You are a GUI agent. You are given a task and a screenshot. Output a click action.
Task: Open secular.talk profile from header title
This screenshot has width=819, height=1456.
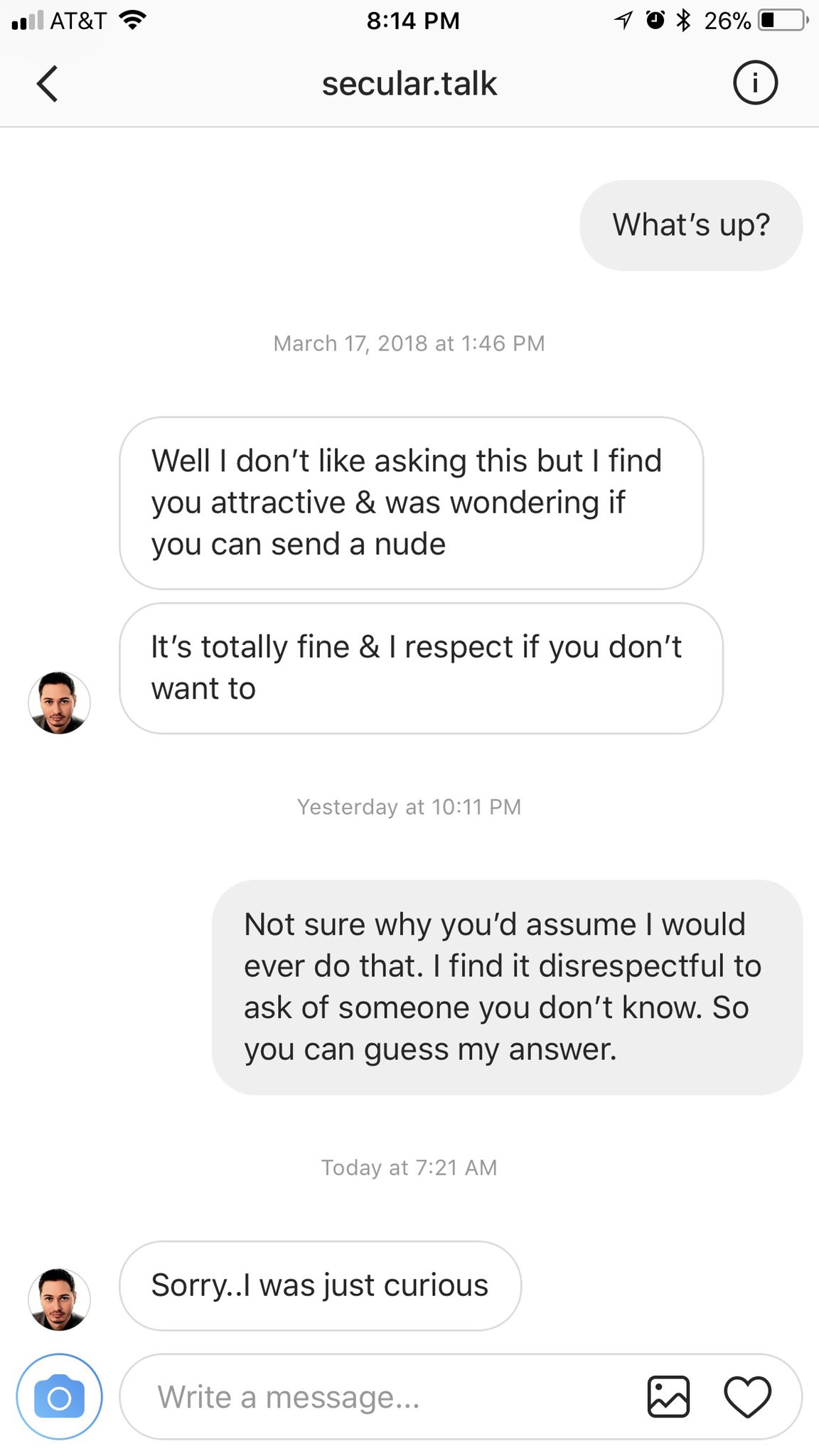pyautogui.click(x=409, y=84)
